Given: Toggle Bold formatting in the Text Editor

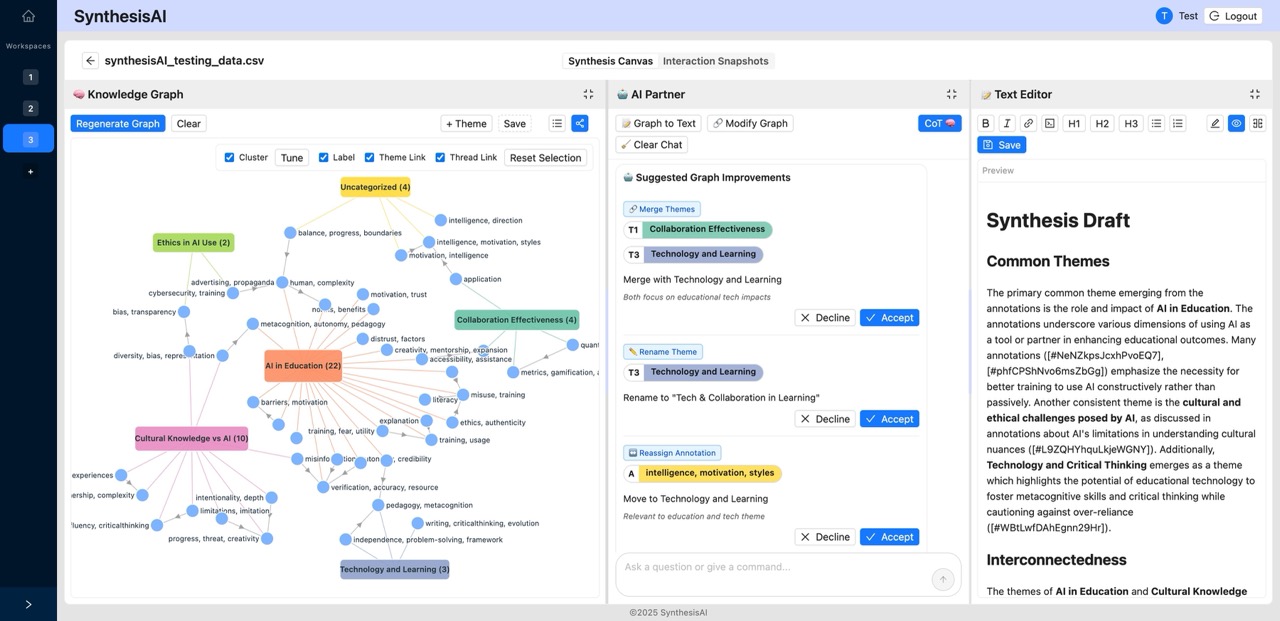Looking at the screenshot, I should (987, 123).
